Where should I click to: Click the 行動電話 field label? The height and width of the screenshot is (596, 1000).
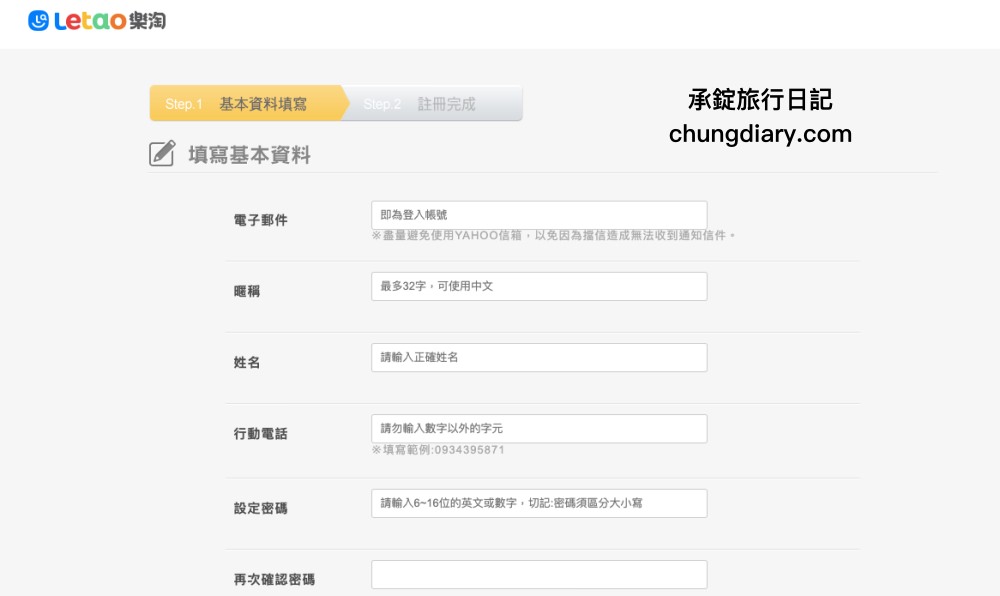260,433
